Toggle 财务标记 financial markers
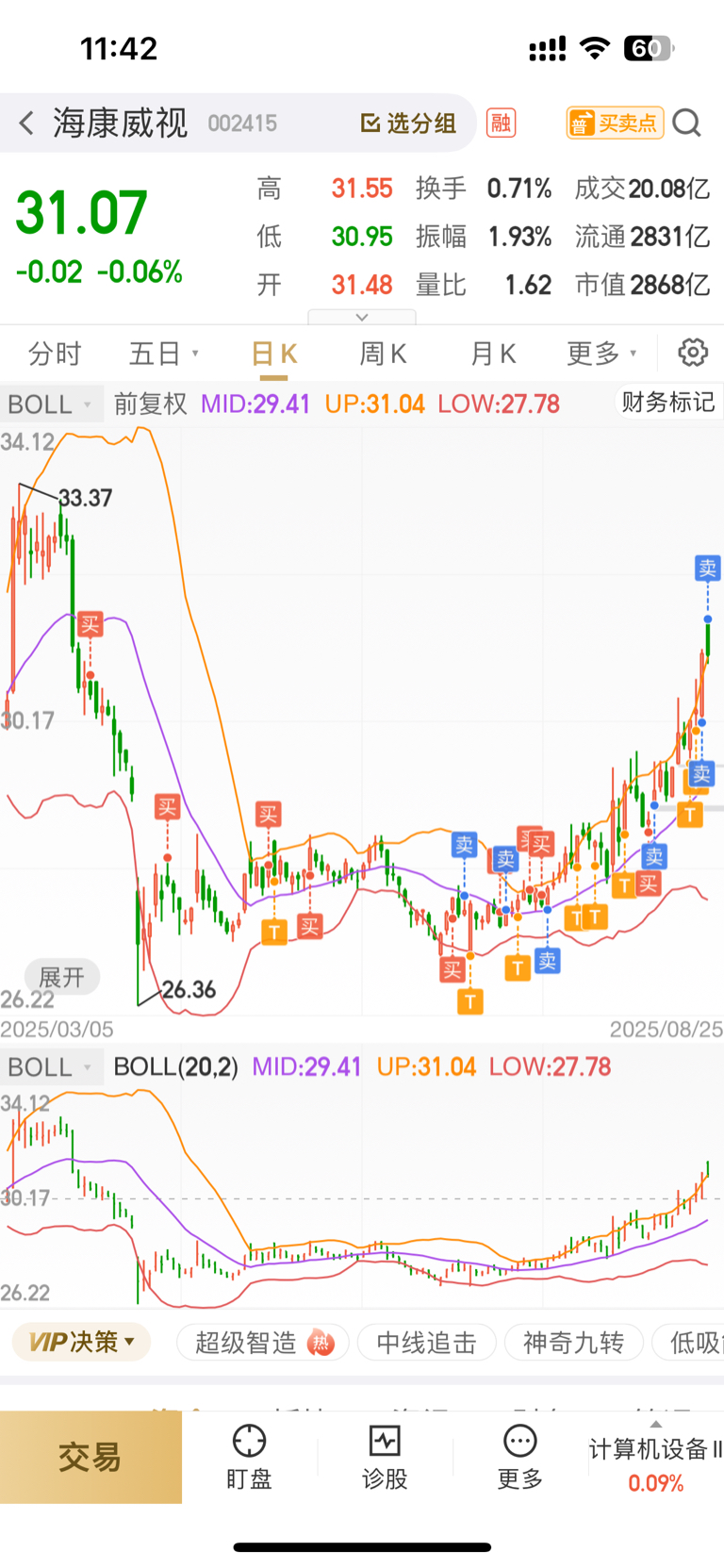The width and height of the screenshot is (724, 1568). click(668, 403)
